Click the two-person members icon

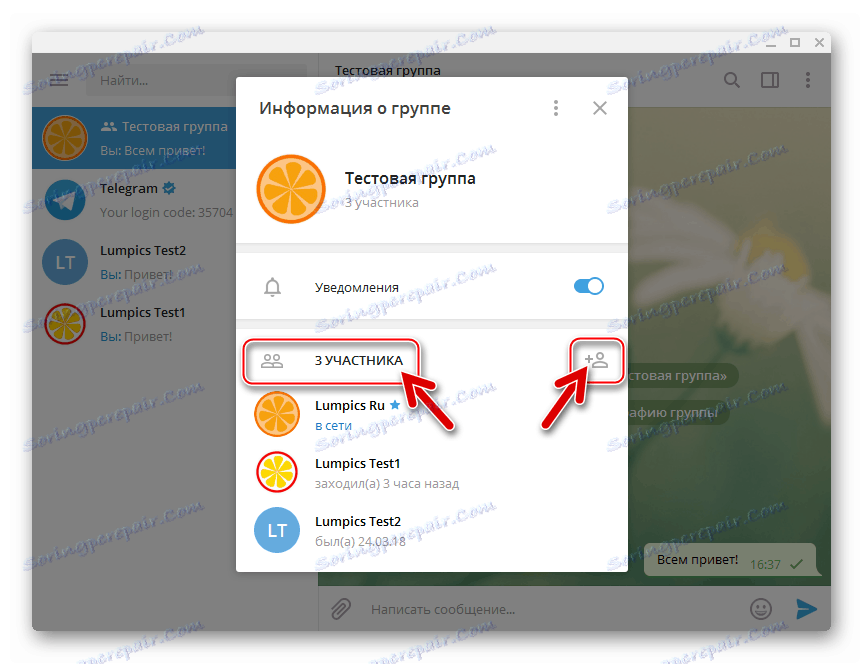tap(272, 361)
